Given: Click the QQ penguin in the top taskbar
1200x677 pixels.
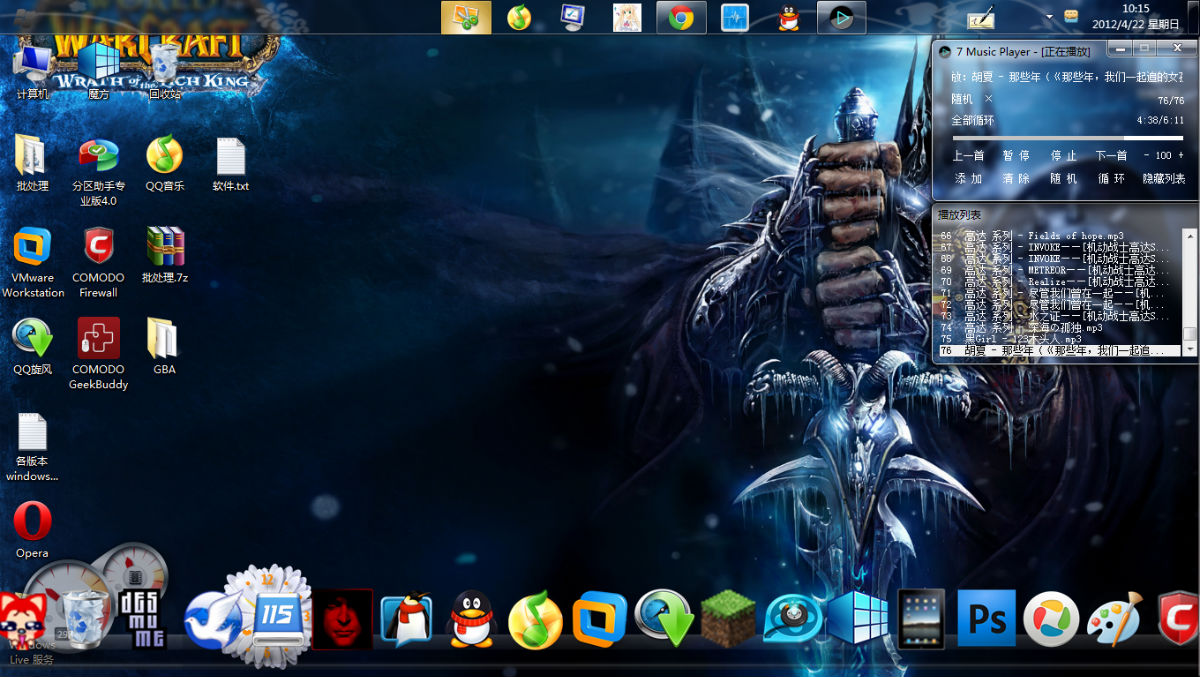Looking at the screenshot, I should [788, 17].
